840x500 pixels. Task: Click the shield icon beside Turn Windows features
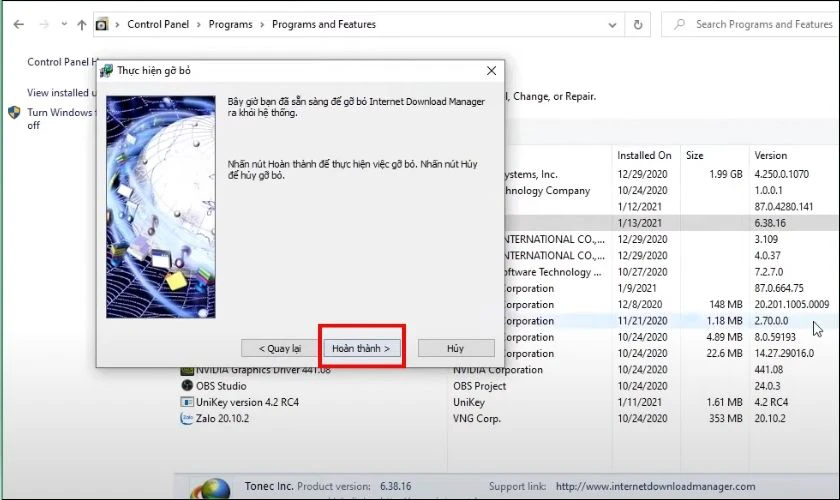(14, 114)
